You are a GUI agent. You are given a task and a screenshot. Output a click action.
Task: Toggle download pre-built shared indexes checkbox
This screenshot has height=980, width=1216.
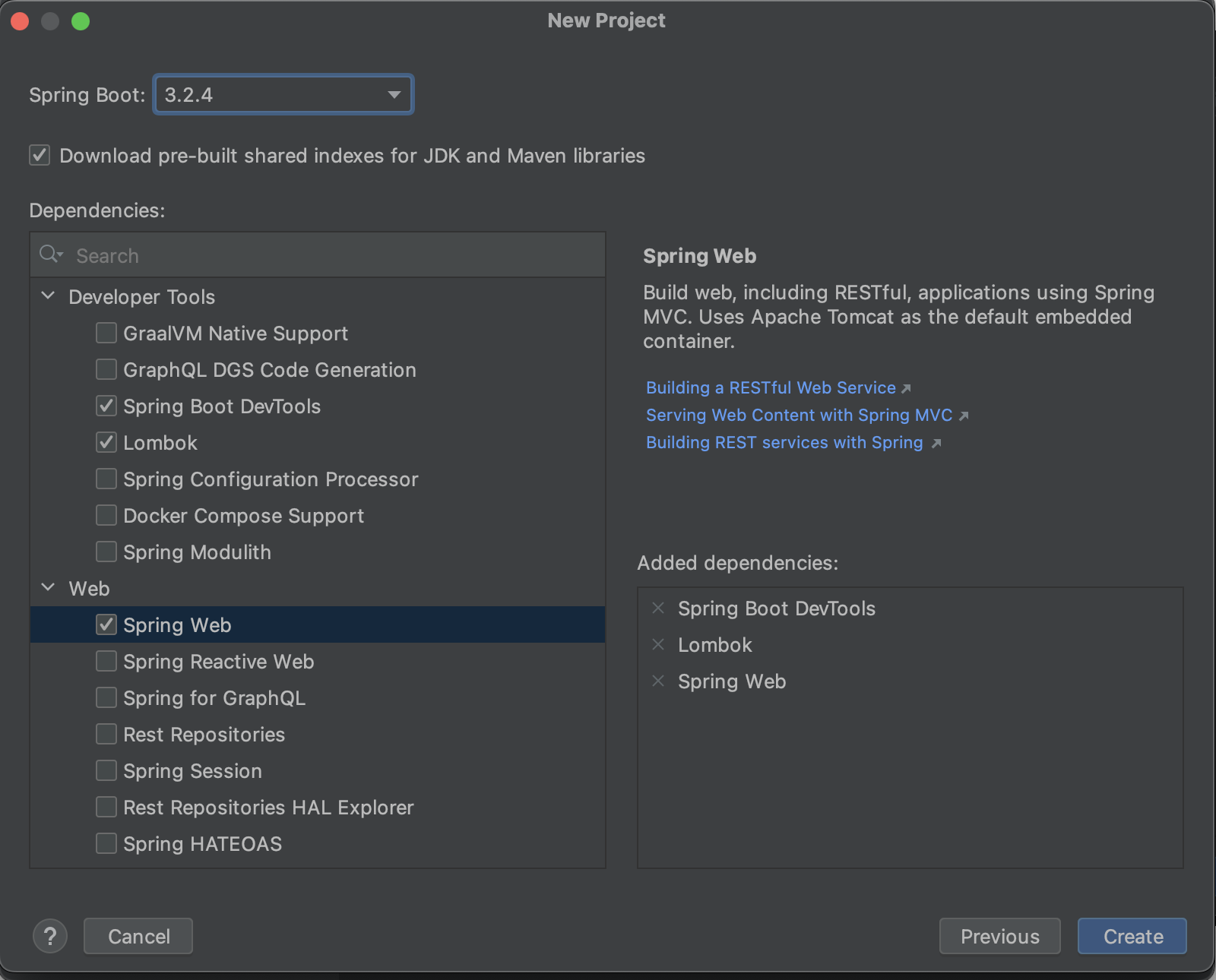click(x=40, y=155)
